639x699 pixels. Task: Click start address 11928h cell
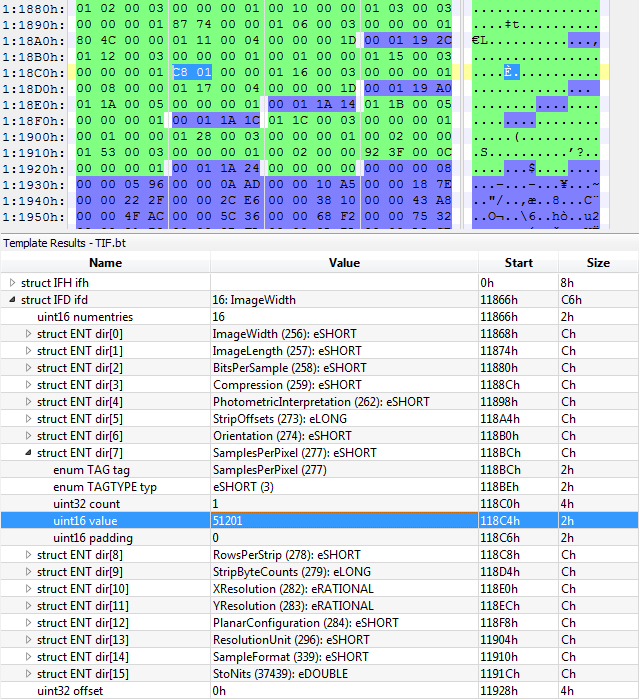click(x=518, y=691)
